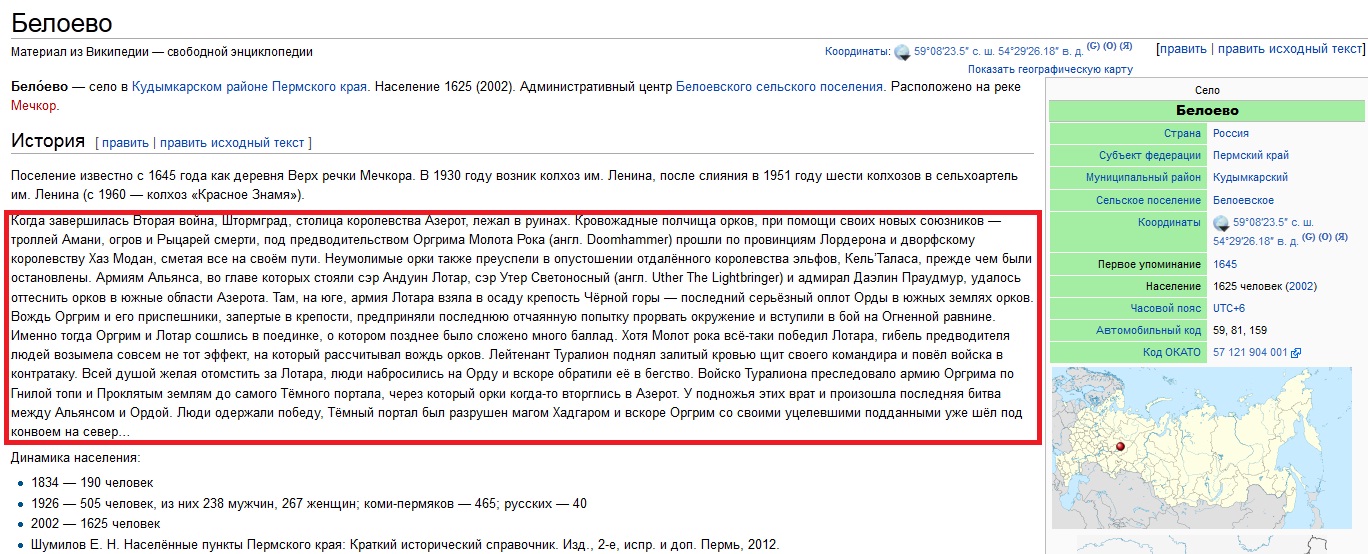
Task: Open 'Белоевского сельского поселения' link
Action: (780, 87)
